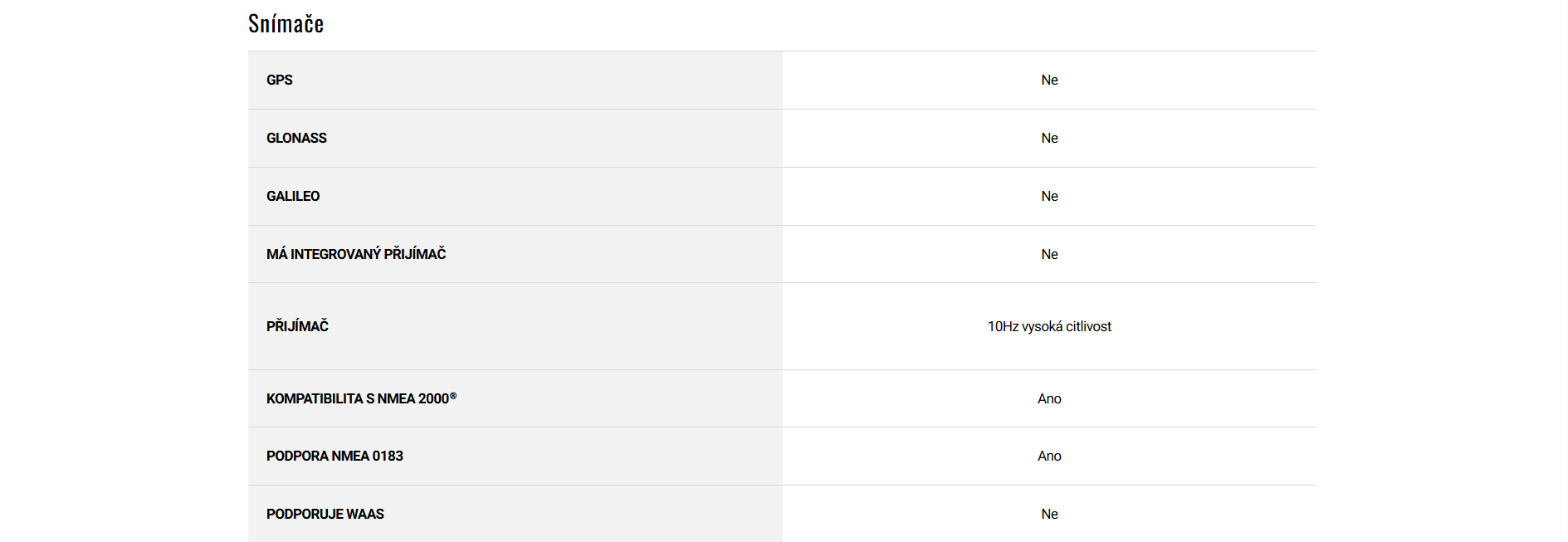
Task: Click the 'Ne' value in GPS row
Action: tap(1049, 81)
